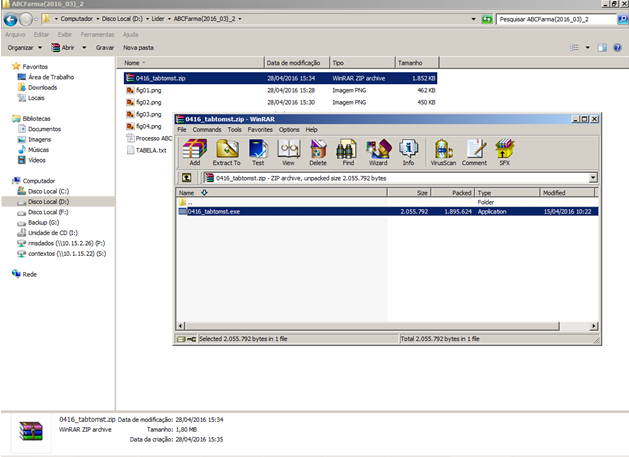
Task: Click the Add button in WinRAR toolbar
Action: coord(195,152)
